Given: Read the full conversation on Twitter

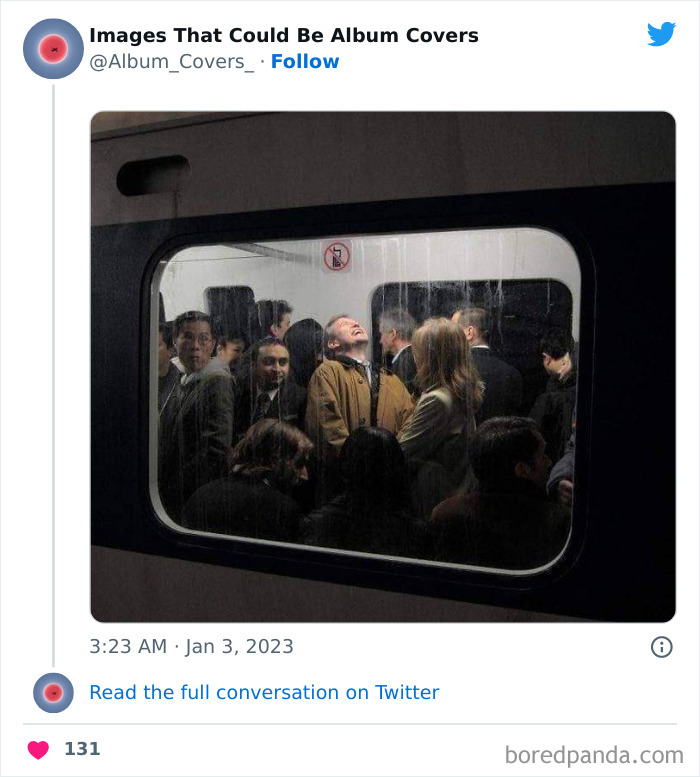Looking at the screenshot, I should (x=264, y=692).
